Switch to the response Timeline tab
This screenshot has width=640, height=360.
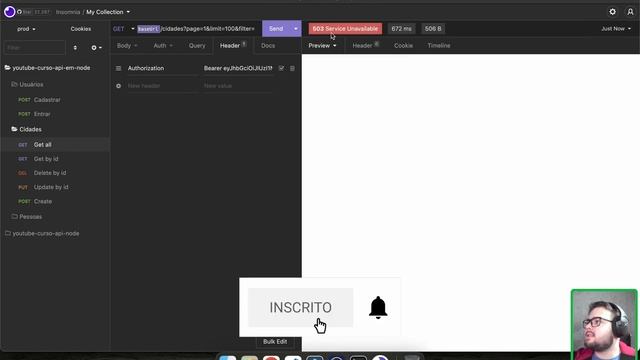(439, 46)
